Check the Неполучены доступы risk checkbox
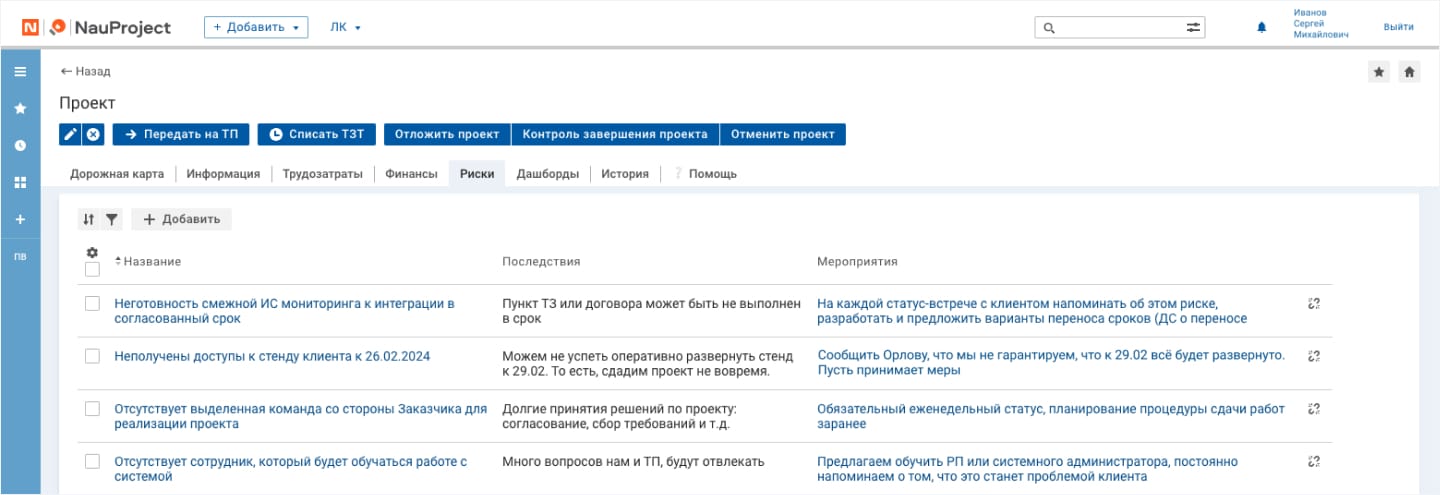Image resolution: width=1440 pixels, height=495 pixels. pyautogui.click(x=92, y=355)
